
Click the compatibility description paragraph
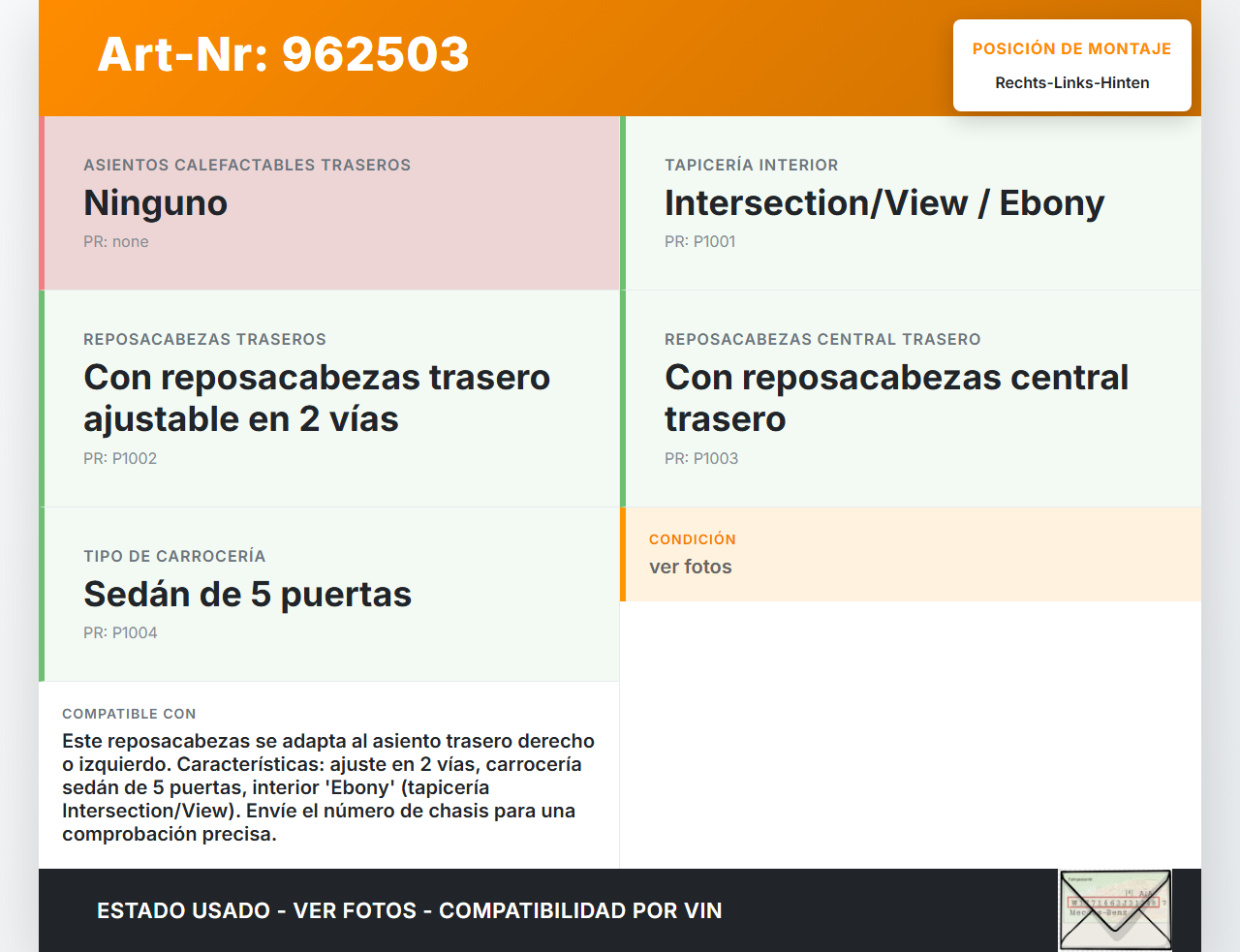(328, 787)
